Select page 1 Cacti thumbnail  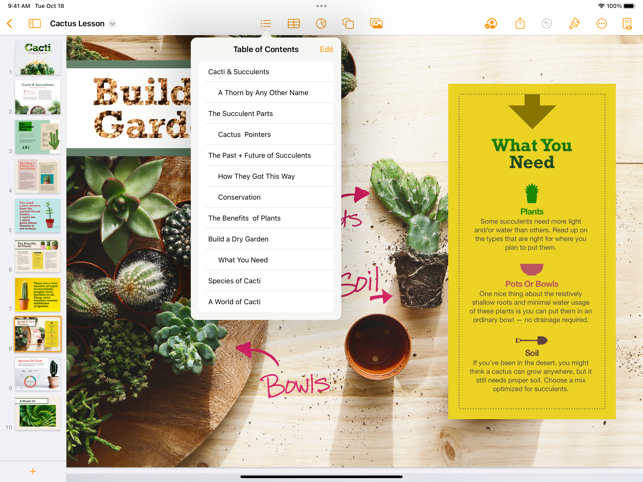[x=38, y=58]
